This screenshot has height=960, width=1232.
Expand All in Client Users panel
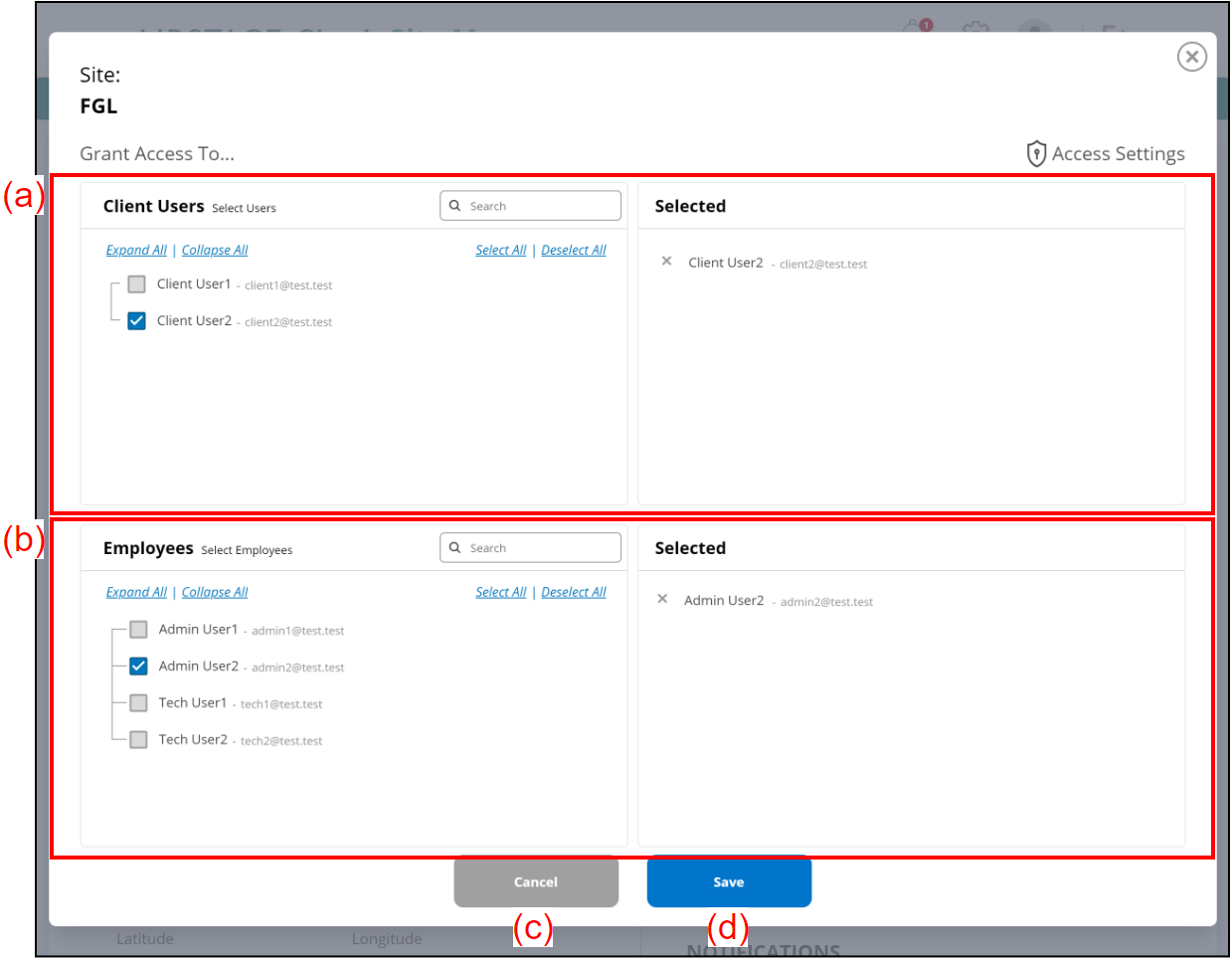(x=136, y=250)
